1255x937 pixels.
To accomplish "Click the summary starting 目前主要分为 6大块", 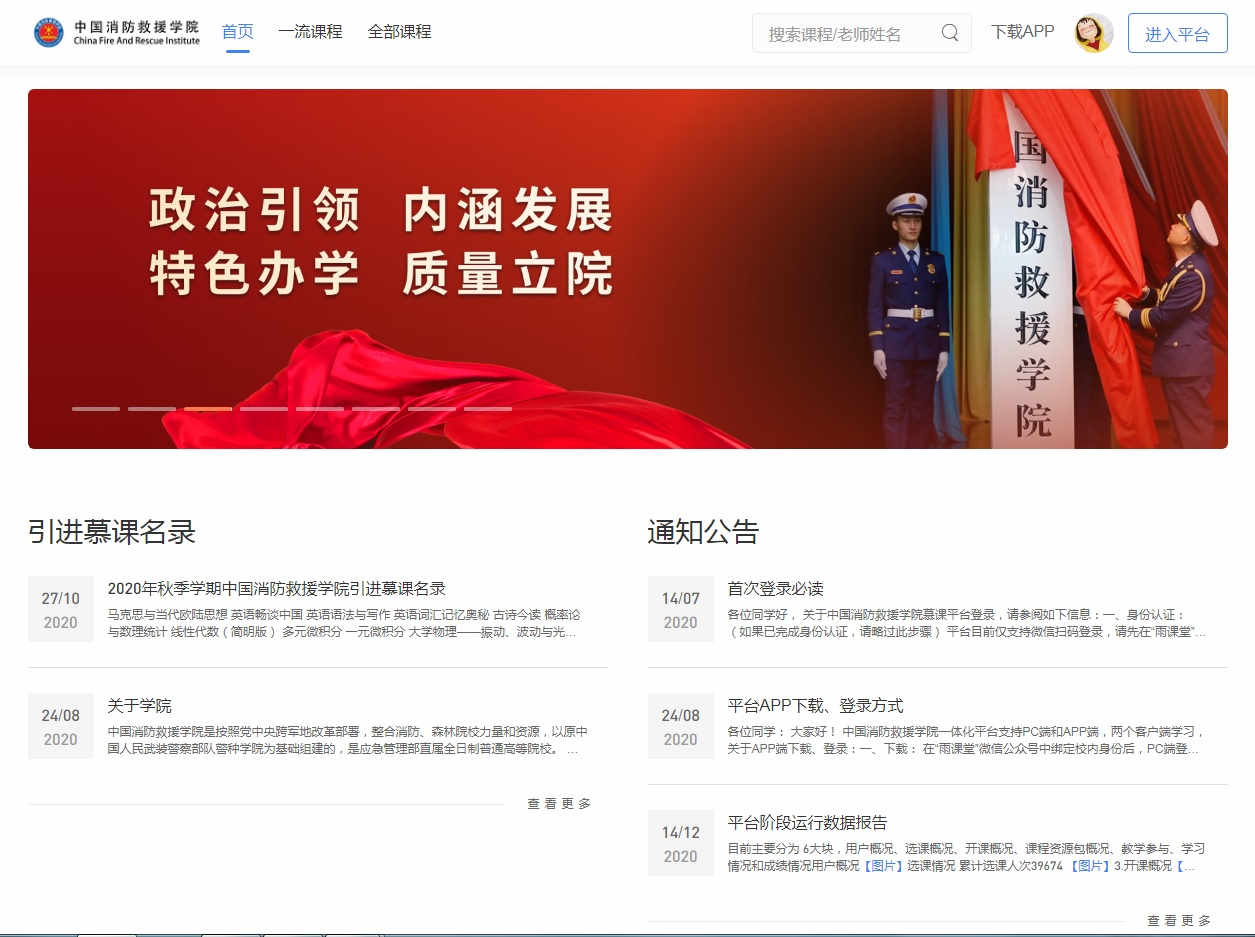I will coord(967,857).
